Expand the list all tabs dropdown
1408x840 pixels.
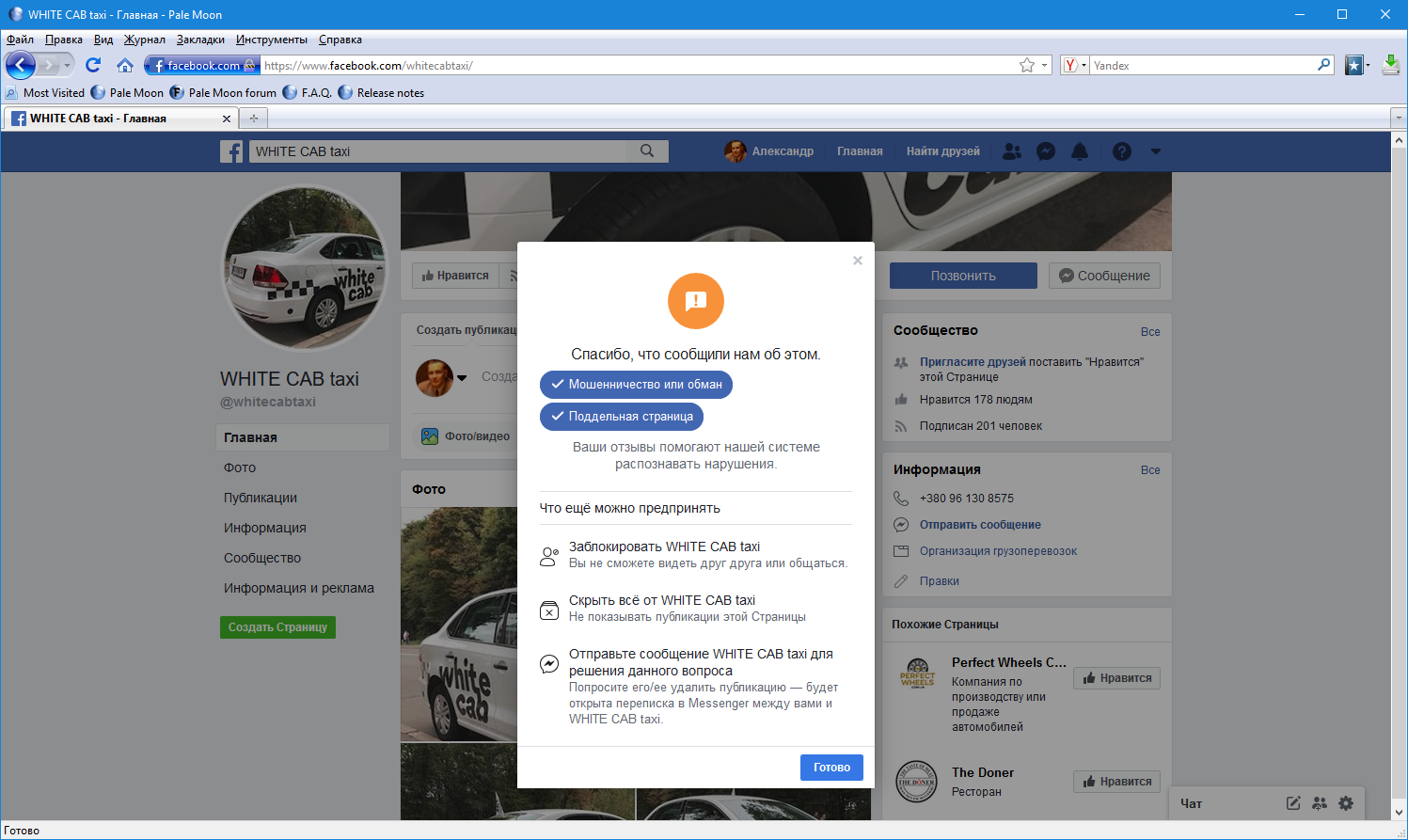(x=1399, y=119)
